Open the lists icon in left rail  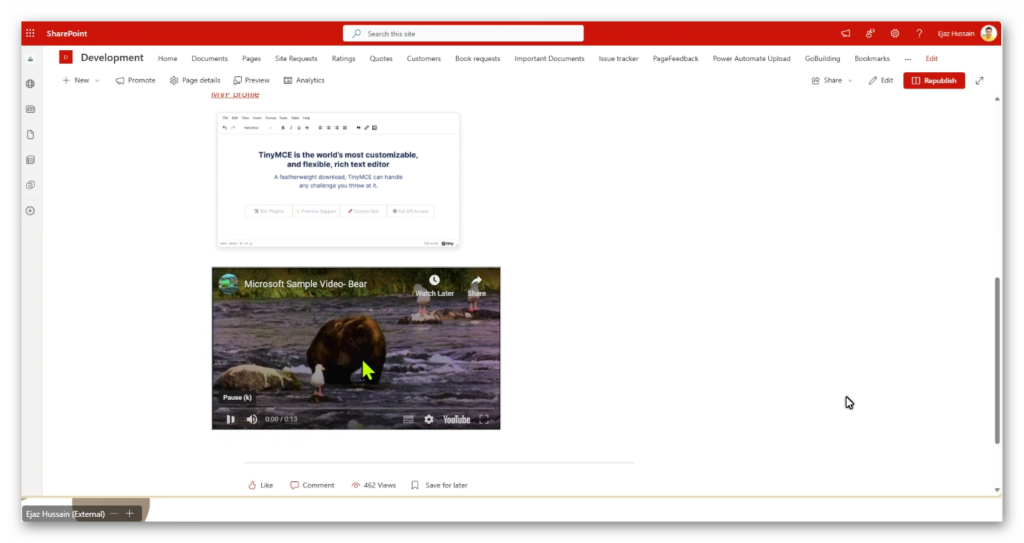30,160
